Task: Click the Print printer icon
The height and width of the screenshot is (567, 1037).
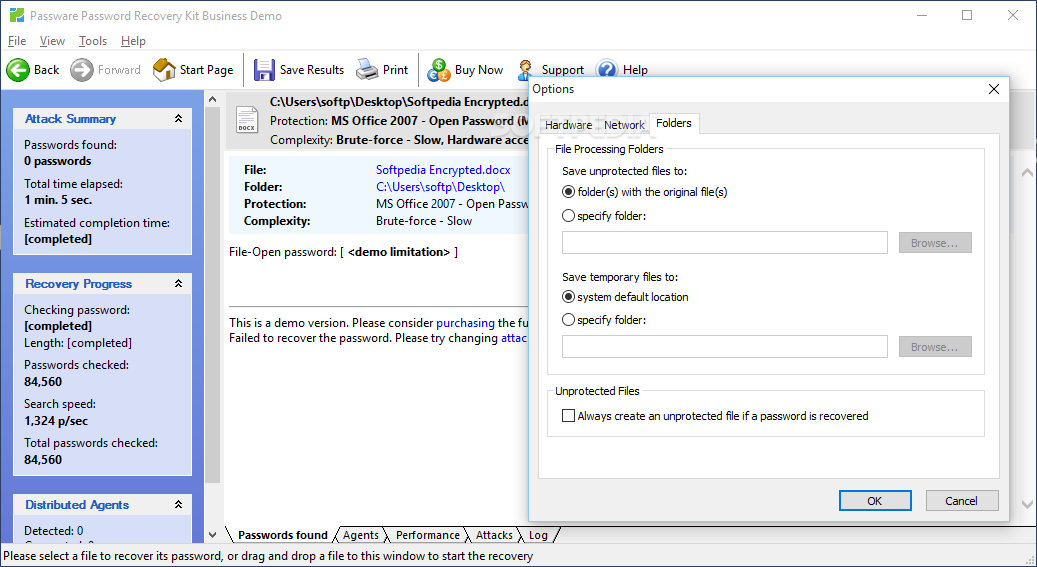Action: [367, 69]
